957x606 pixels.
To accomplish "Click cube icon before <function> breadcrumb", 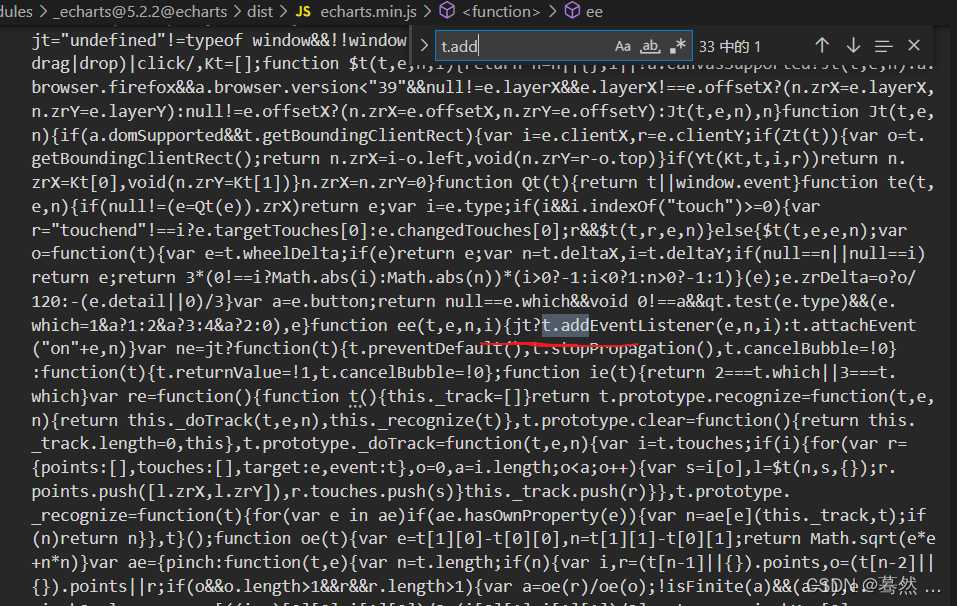I will point(447,10).
